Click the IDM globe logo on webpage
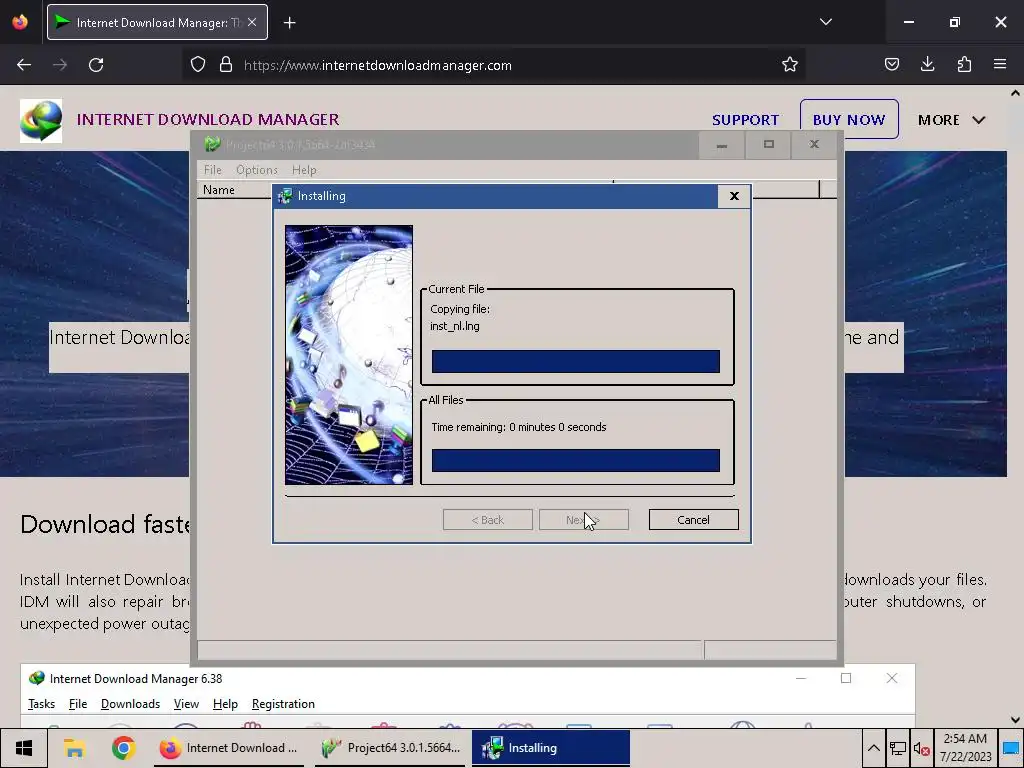The image size is (1024, 768). coord(41,121)
